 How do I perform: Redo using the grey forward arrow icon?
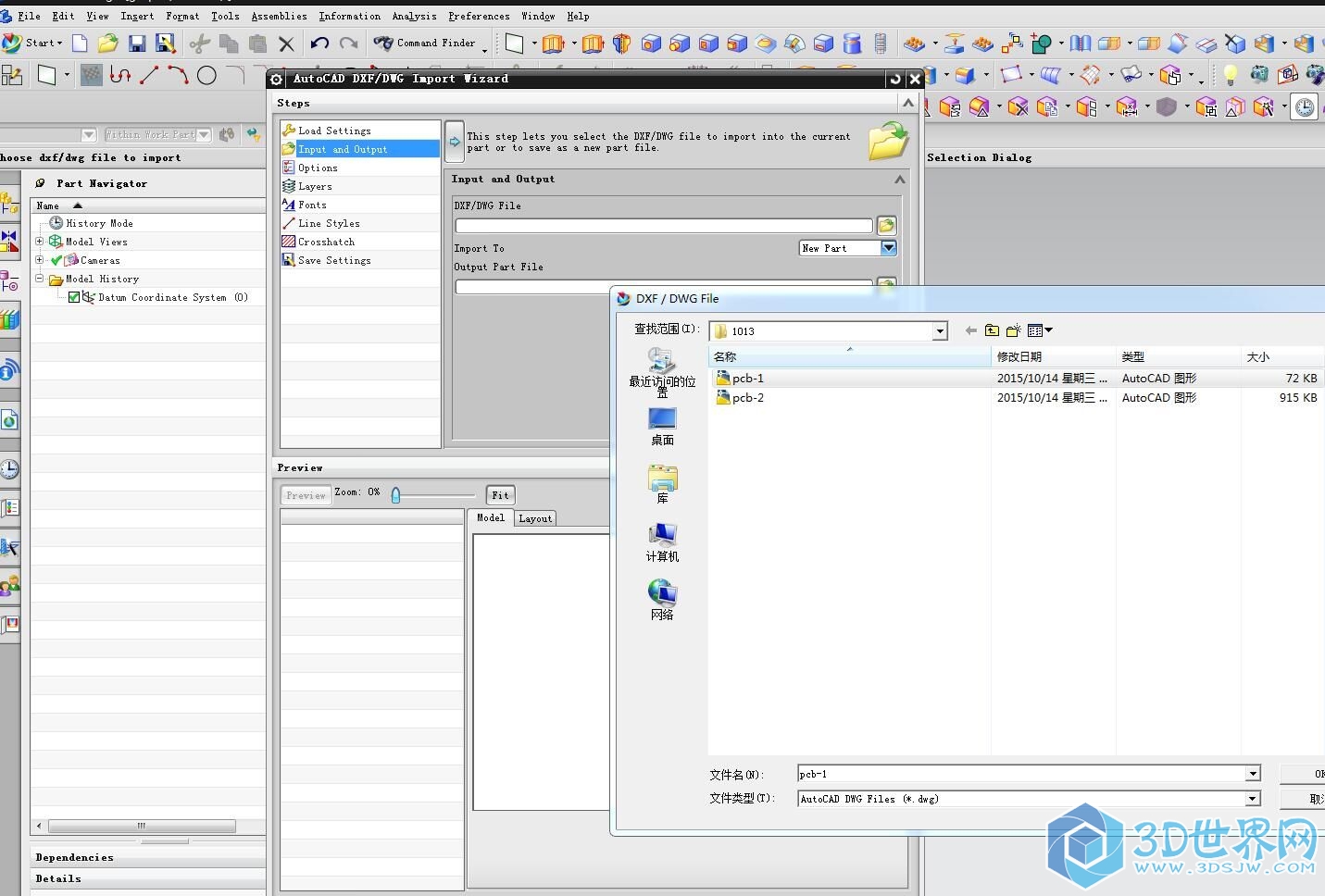coord(348,43)
